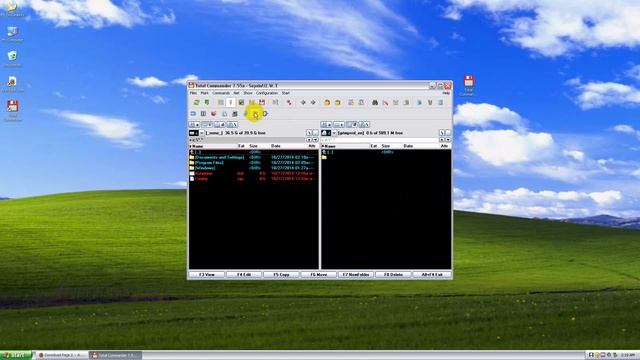Open the Show menu
Image resolution: width=640 pixels, height=360 pixels.
click(248, 93)
